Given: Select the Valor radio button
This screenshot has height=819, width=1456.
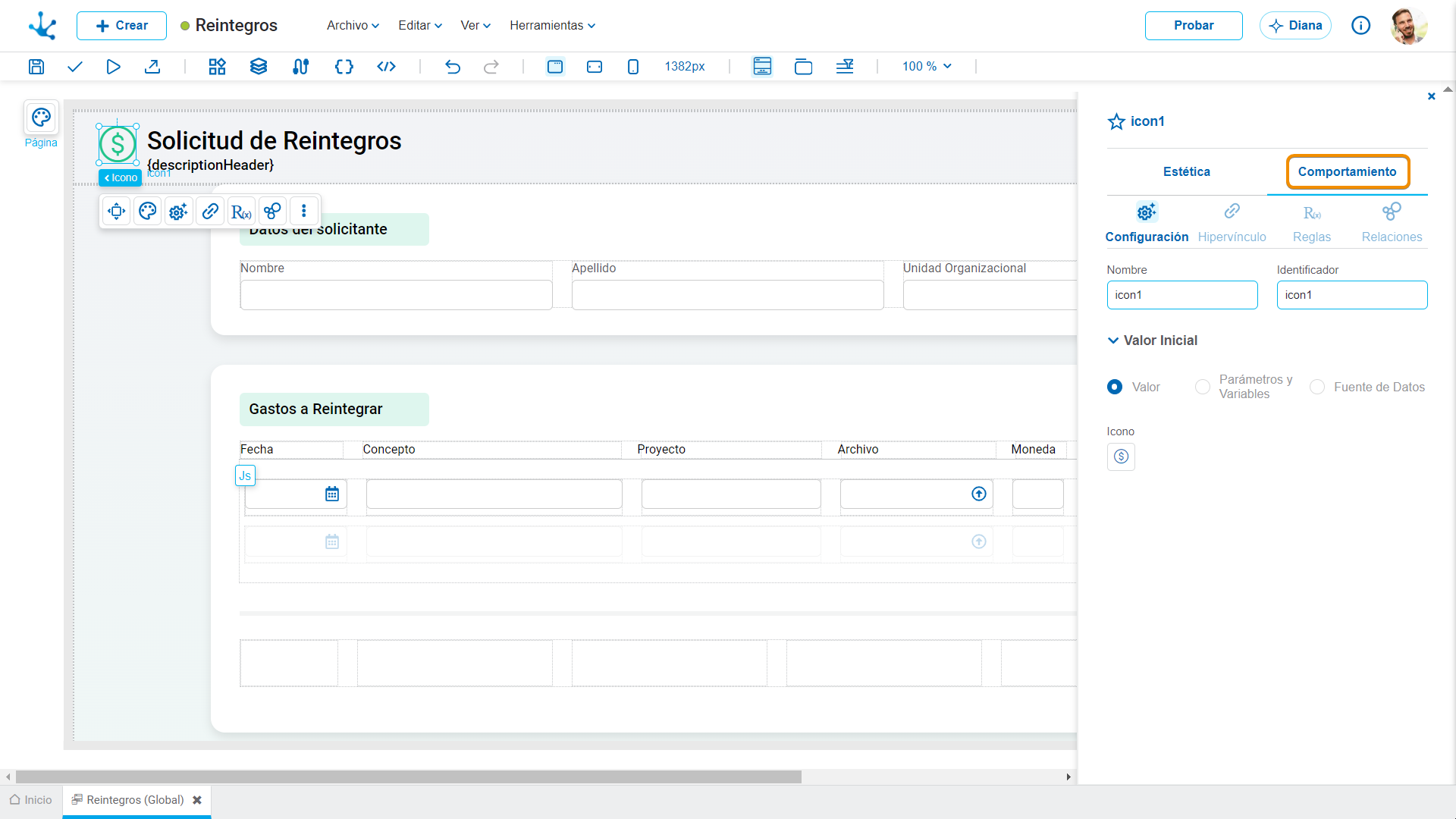Looking at the screenshot, I should pos(1115,387).
